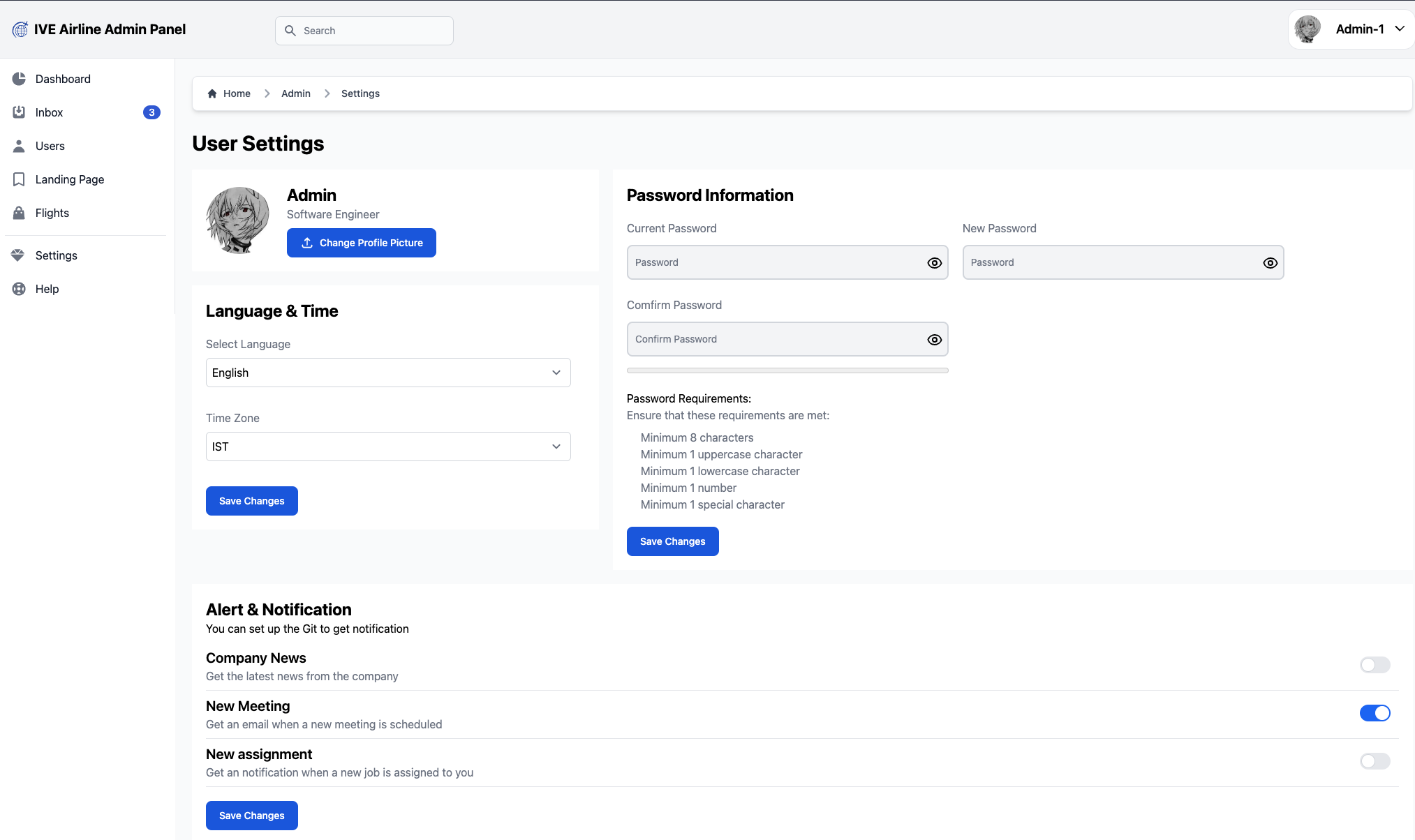Click the Help lifebuoy icon
1415x840 pixels.
pyautogui.click(x=19, y=289)
